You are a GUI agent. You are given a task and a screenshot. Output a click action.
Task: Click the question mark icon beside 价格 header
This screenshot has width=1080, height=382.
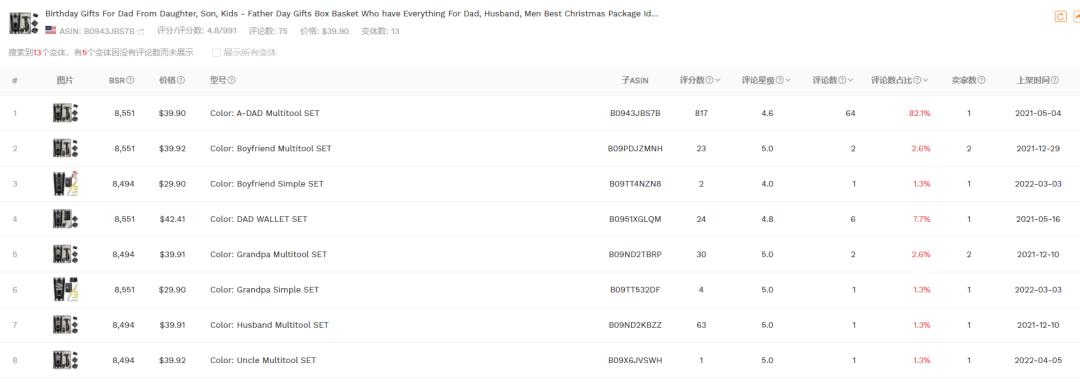click(x=180, y=81)
